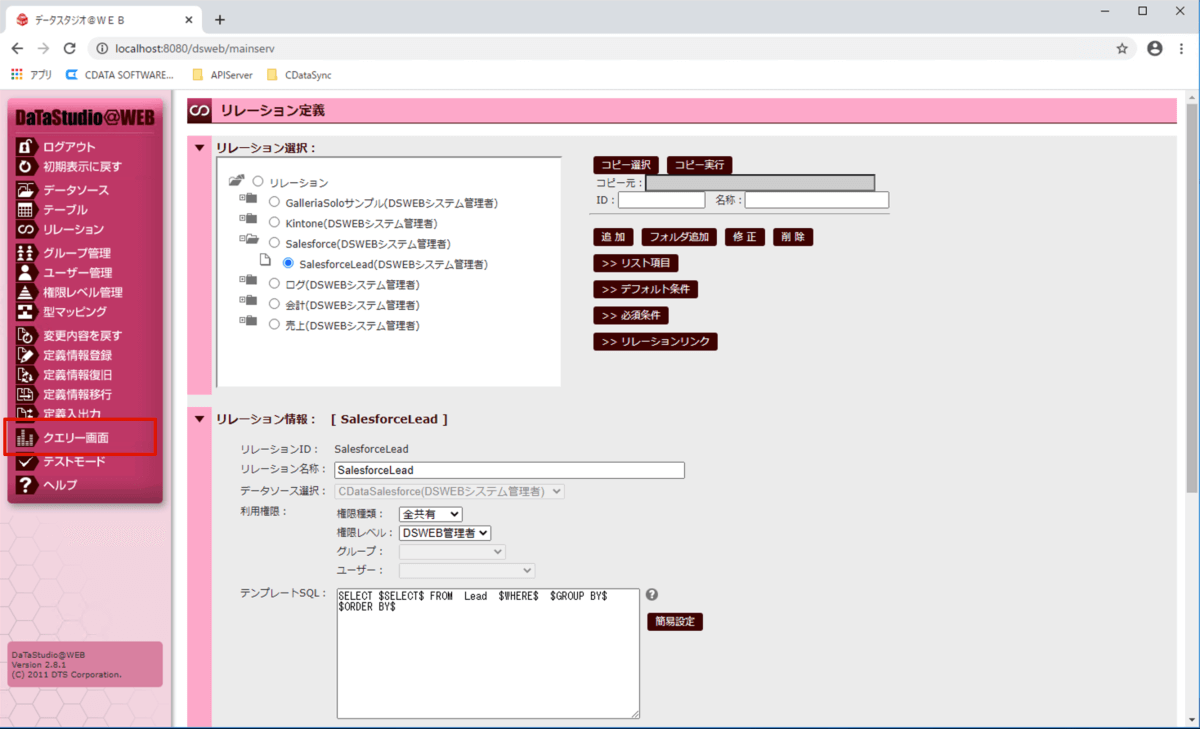Click the ログアウト lock icon
Viewport: 1200px width, 729px height.
click(26, 146)
